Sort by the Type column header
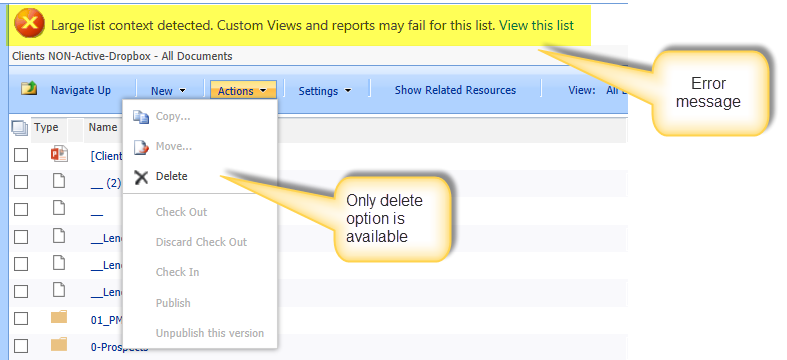 [x=46, y=128]
